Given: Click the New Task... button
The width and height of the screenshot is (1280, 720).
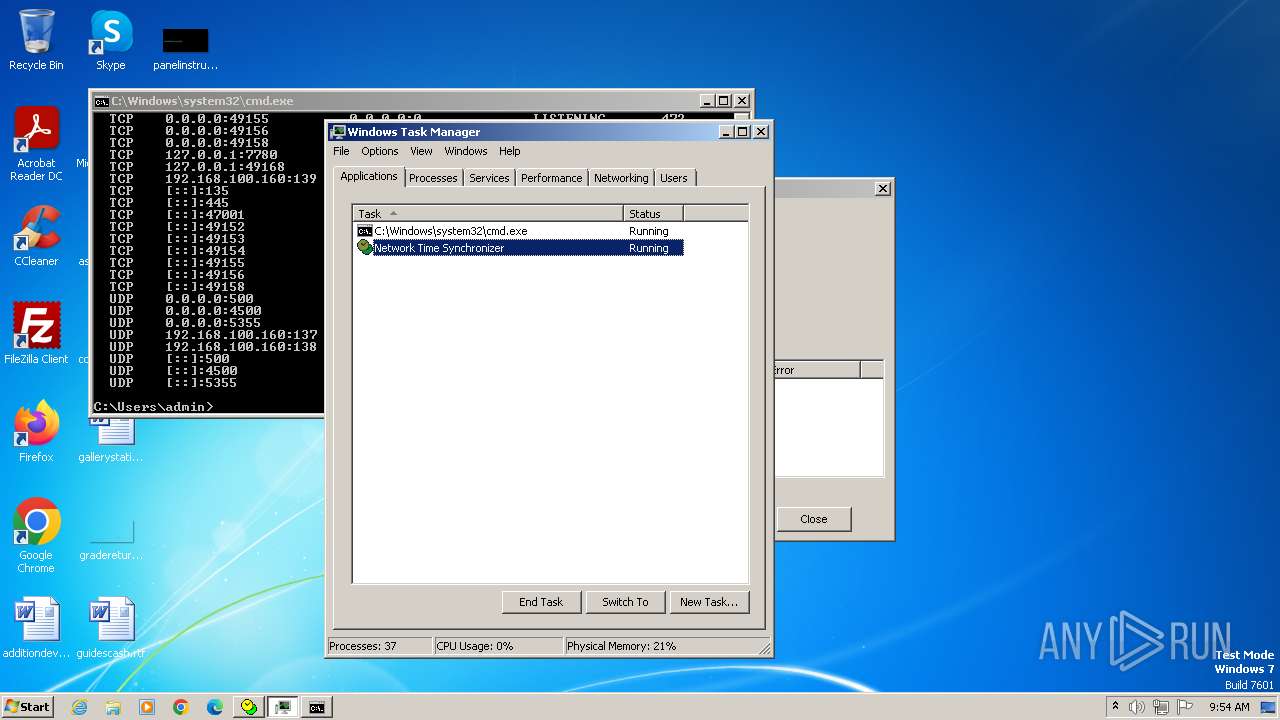Looking at the screenshot, I should tap(709, 602).
